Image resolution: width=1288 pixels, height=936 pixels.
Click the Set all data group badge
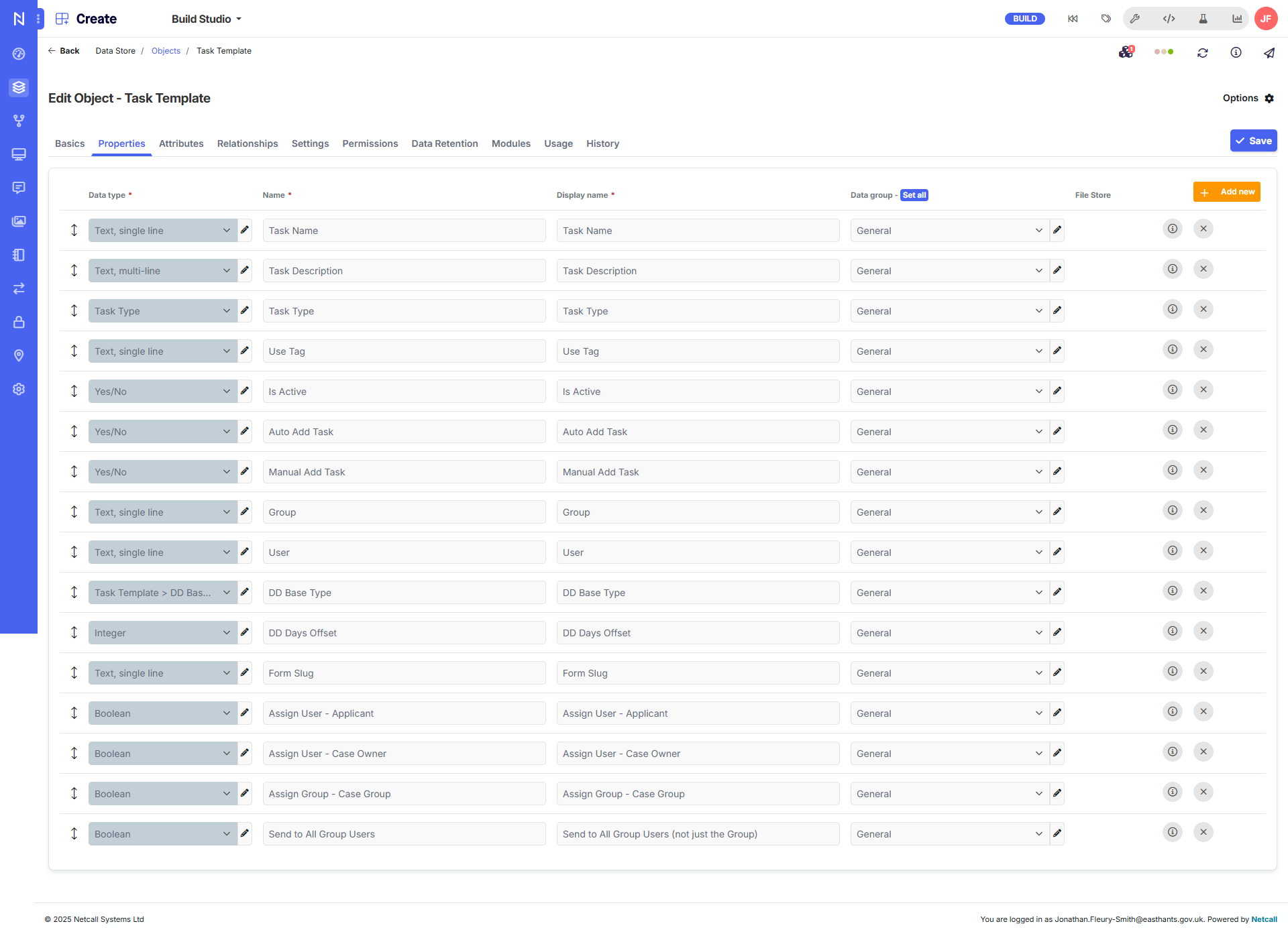[x=914, y=195]
